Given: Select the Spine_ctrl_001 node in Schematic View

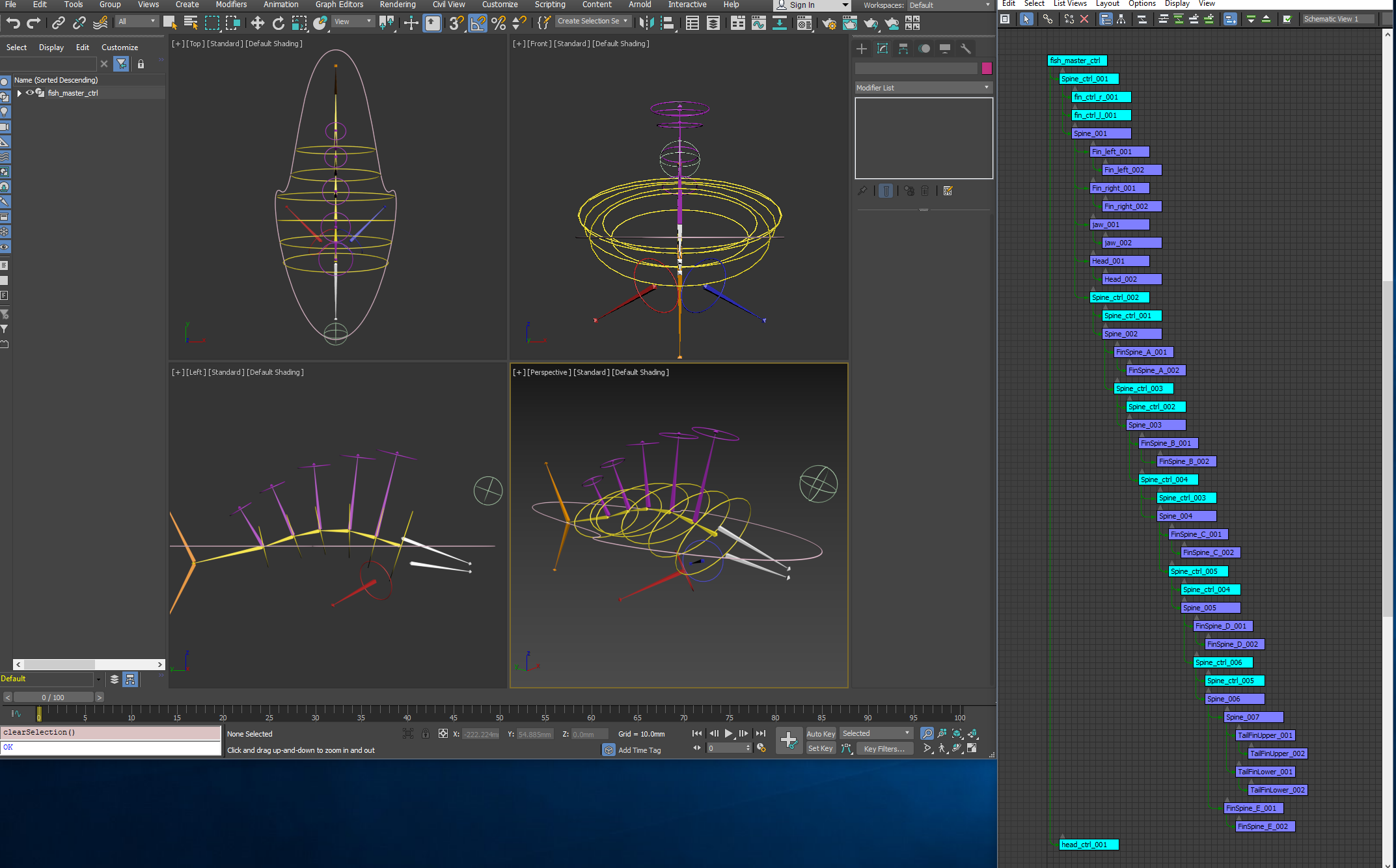Looking at the screenshot, I should tap(1089, 79).
